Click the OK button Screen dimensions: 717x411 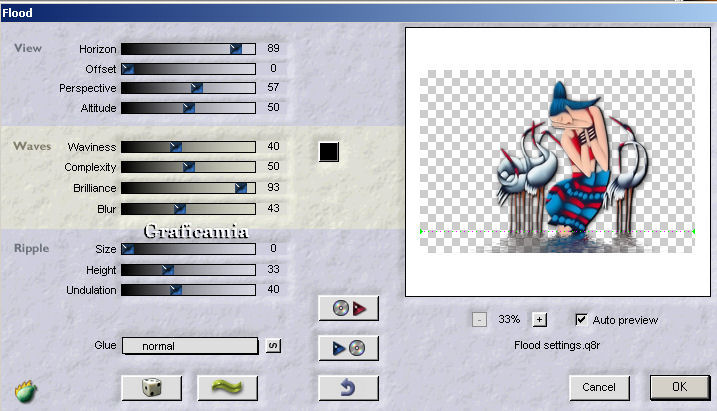click(680, 387)
